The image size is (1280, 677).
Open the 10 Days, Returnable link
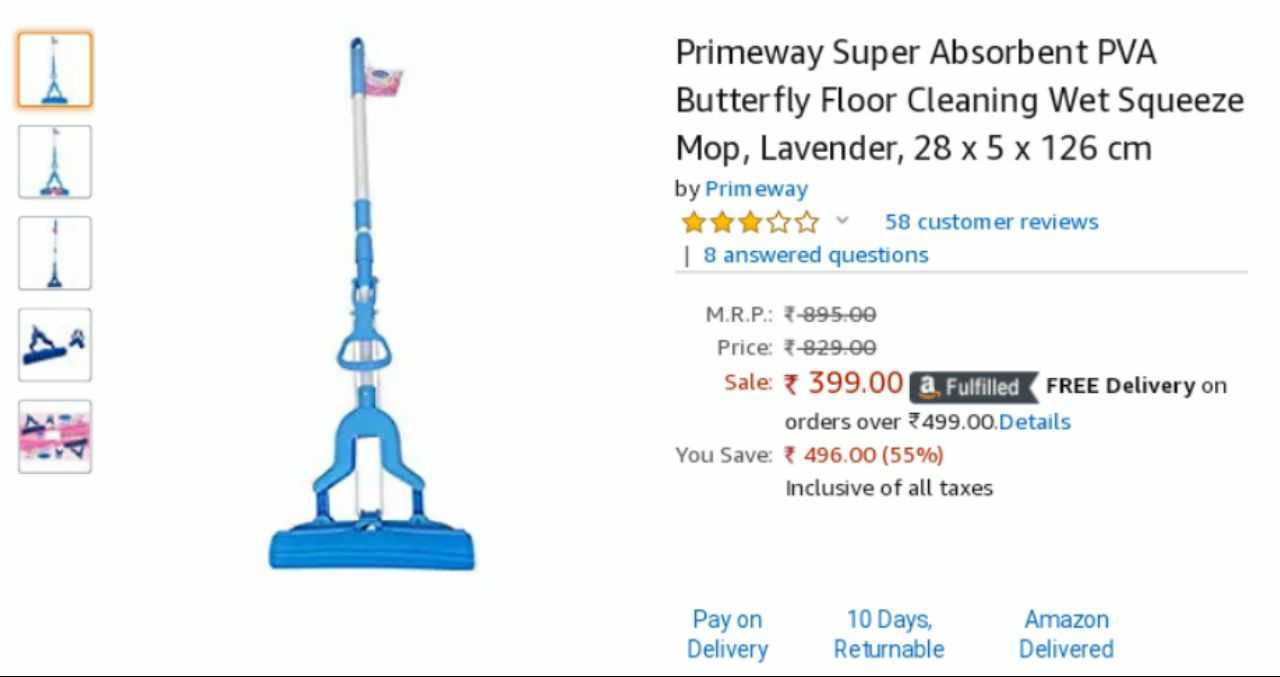coord(889,634)
